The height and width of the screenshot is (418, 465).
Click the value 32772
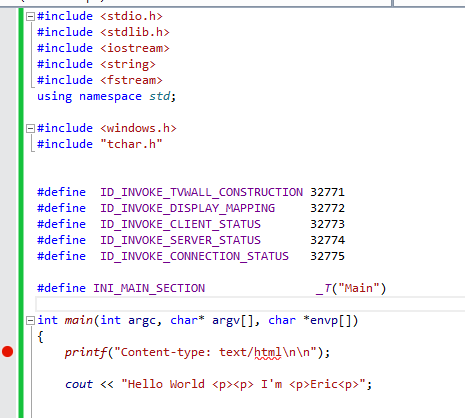327,208
